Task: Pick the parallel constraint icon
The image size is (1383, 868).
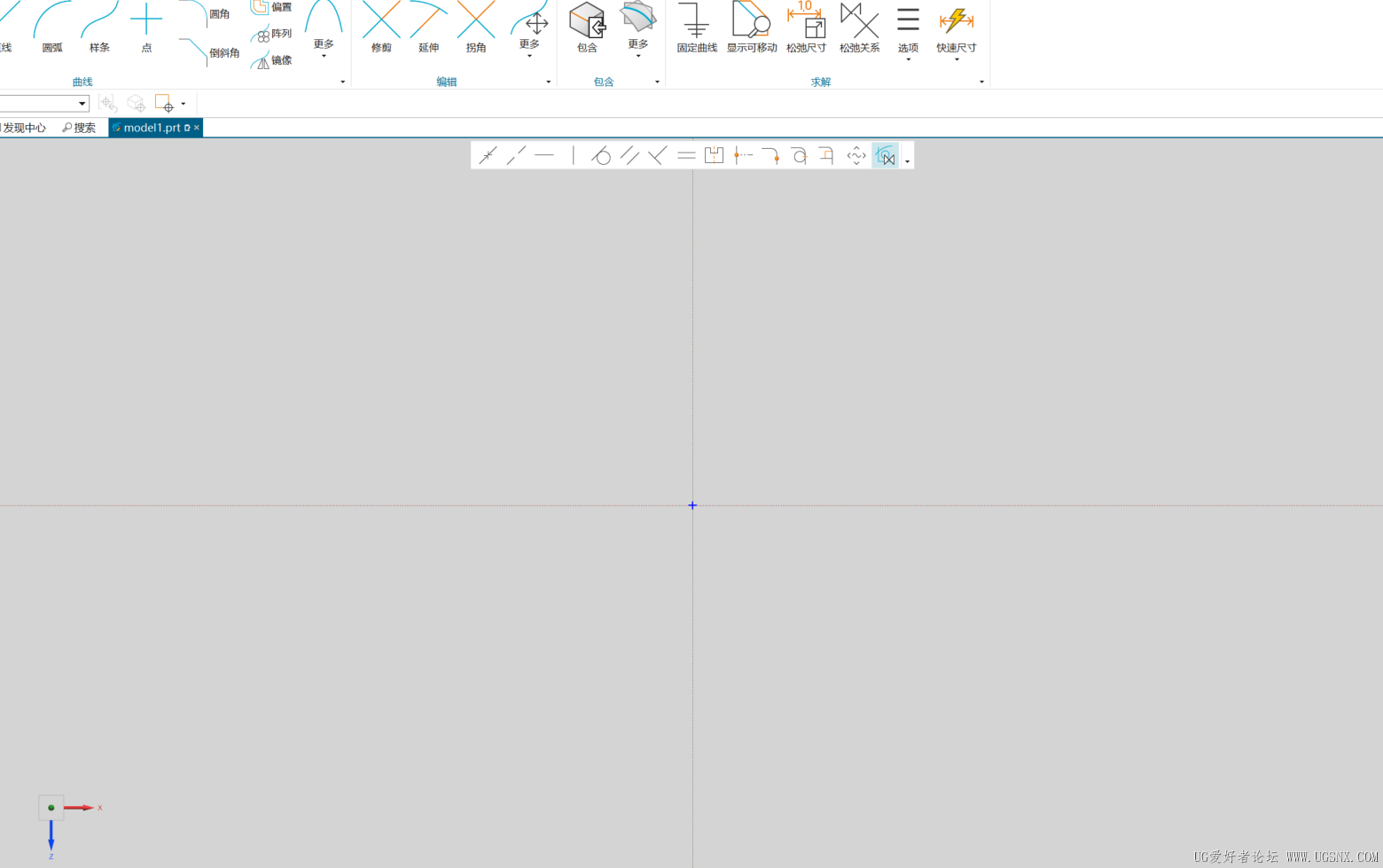Action: click(629, 156)
